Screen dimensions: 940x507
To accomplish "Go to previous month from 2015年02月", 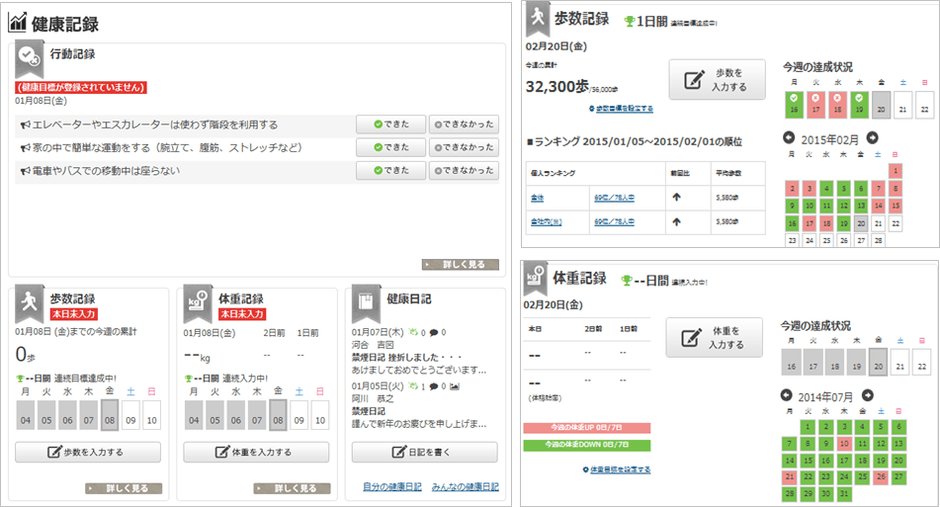I will [x=789, y=138].
